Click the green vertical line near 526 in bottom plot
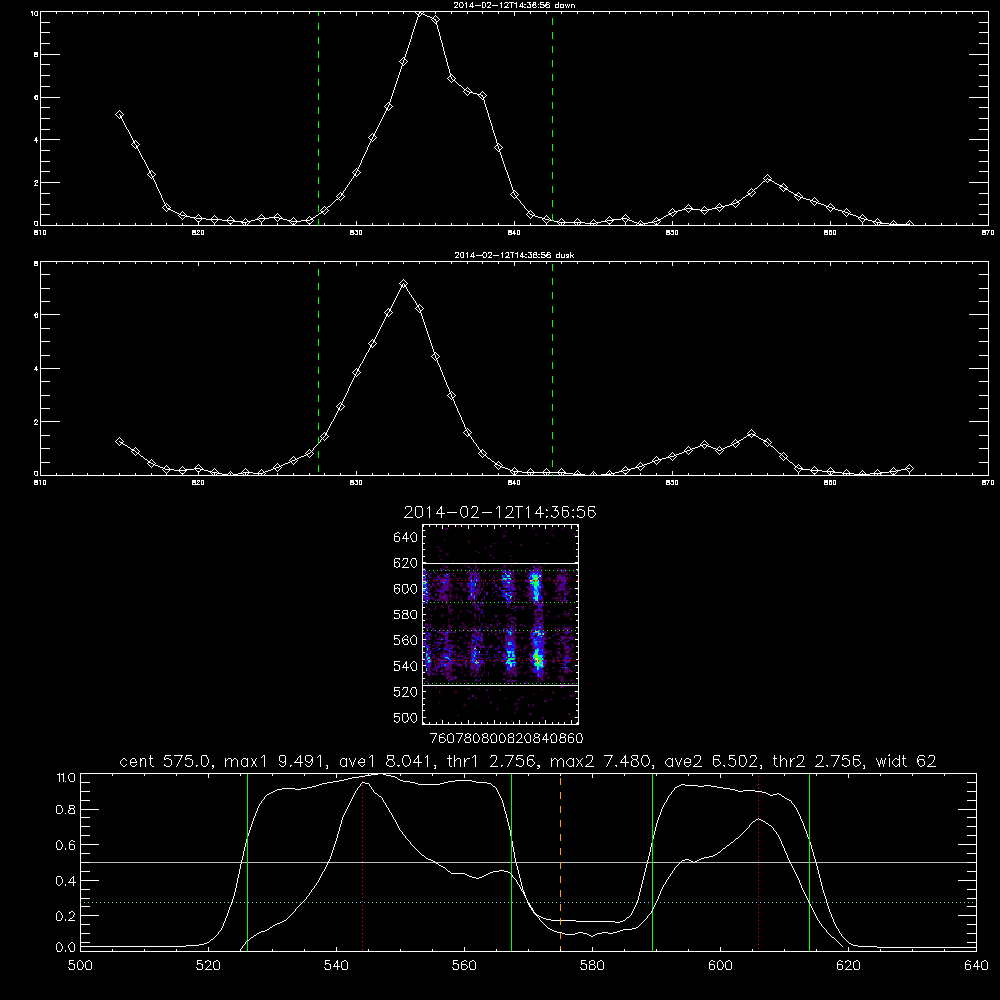Screen dimensions: 1000x1000 tap(247, 861)
